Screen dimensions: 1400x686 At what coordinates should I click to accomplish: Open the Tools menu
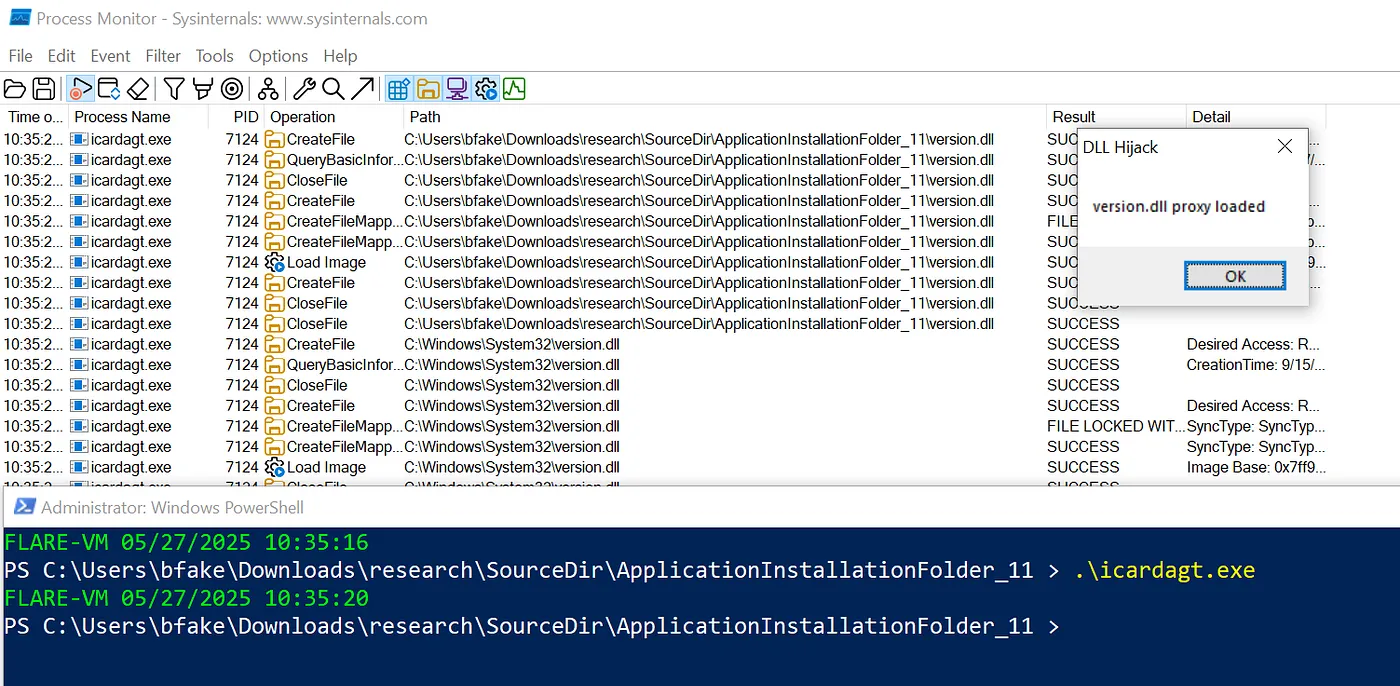(214, 56)
